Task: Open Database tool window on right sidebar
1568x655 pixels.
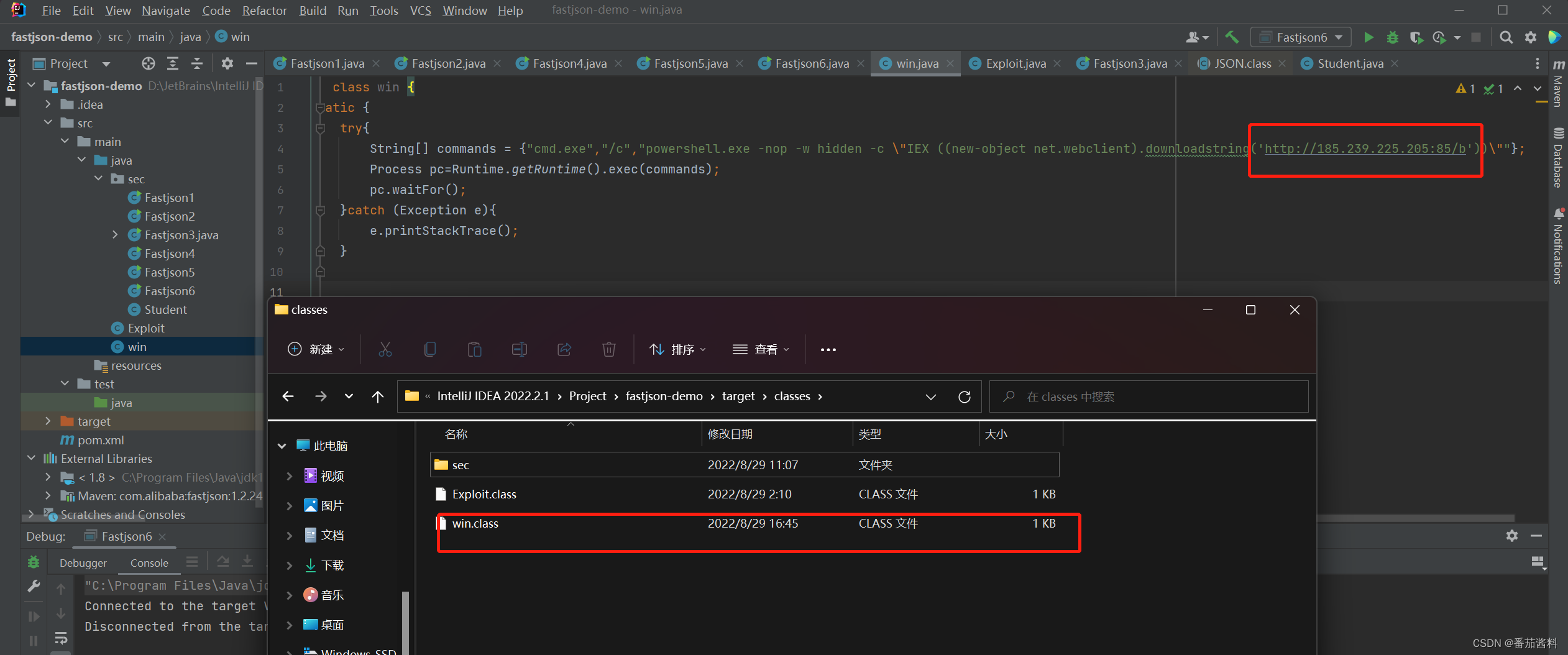Action: [1559, 158]
